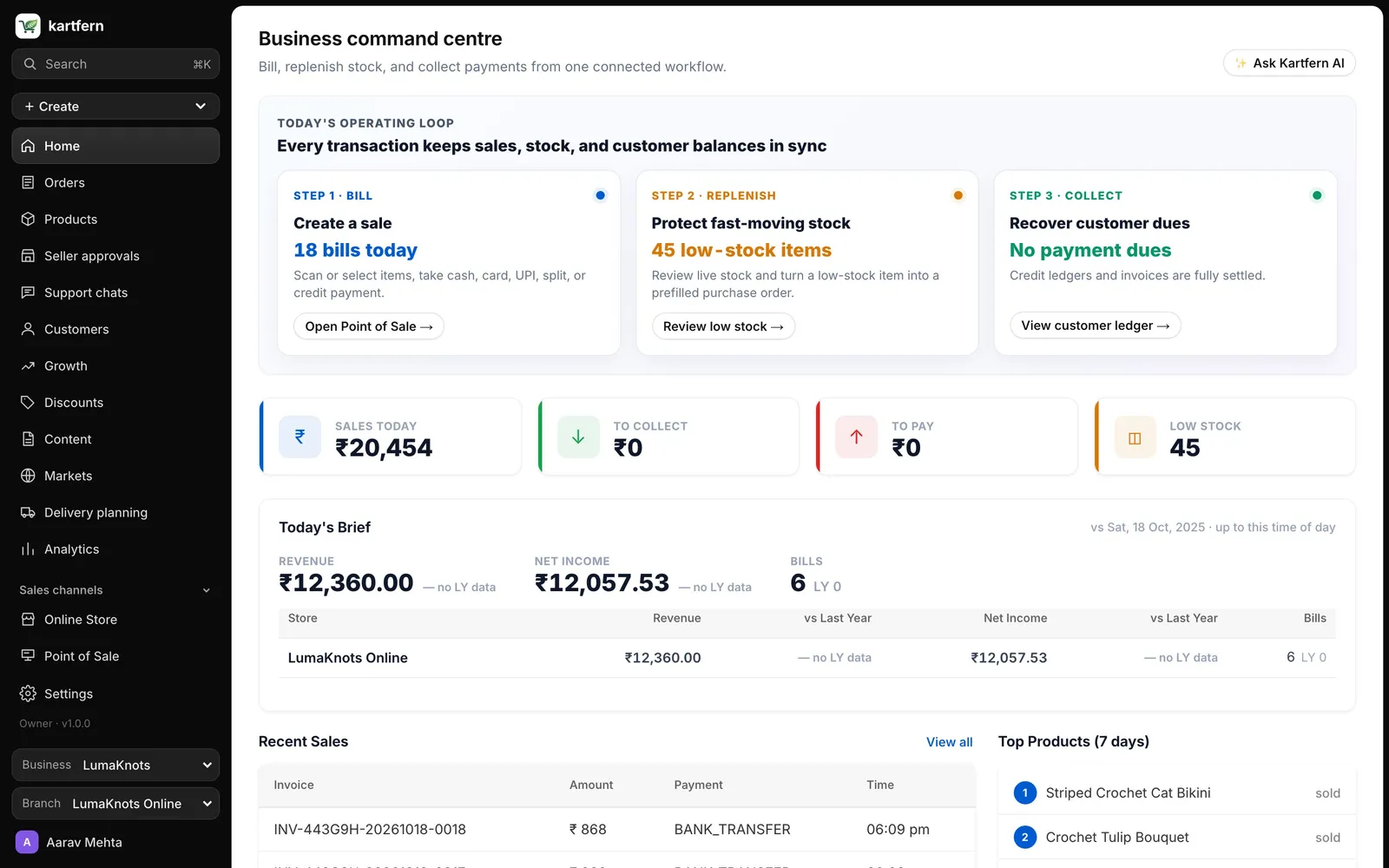Click the down-arrow icon on To Collect card

578,437
